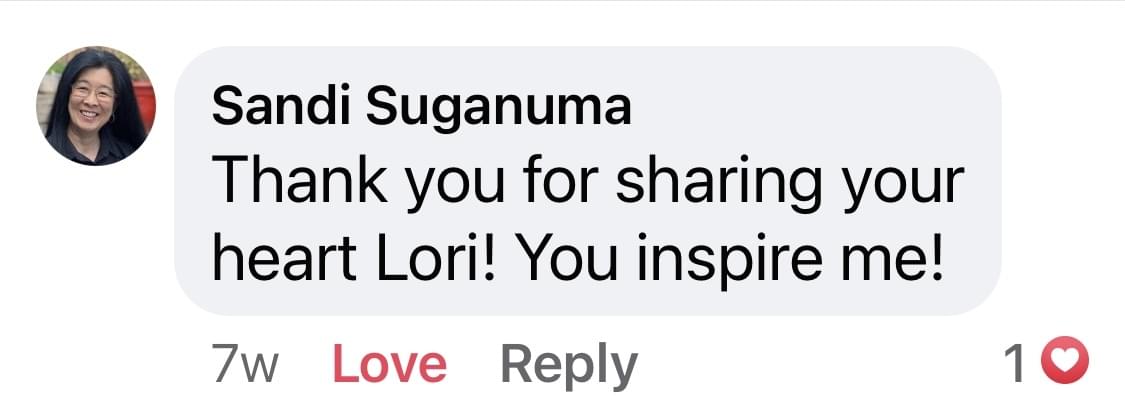Click "Thank you for sharing your" line
This screenshot has height=414, width=1125.
[589, 184]
